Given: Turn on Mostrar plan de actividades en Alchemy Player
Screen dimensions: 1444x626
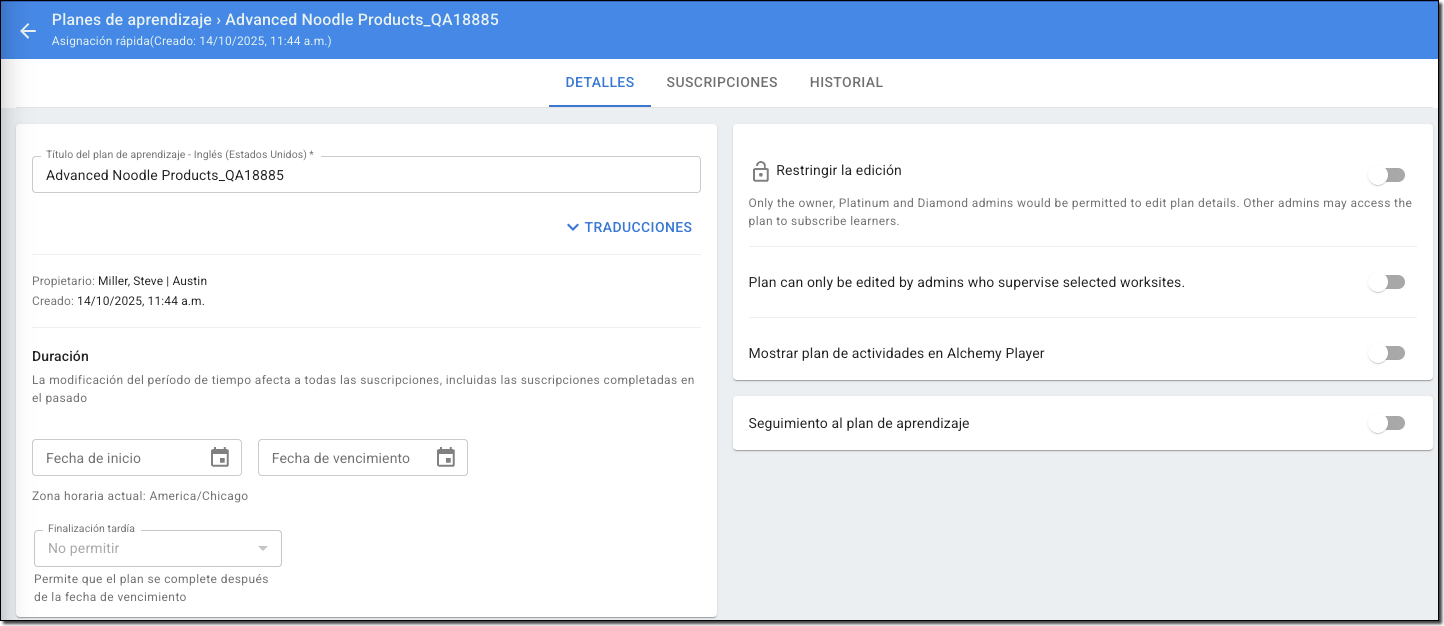Looking at the screenshot, I should (x=1386, y=353).
